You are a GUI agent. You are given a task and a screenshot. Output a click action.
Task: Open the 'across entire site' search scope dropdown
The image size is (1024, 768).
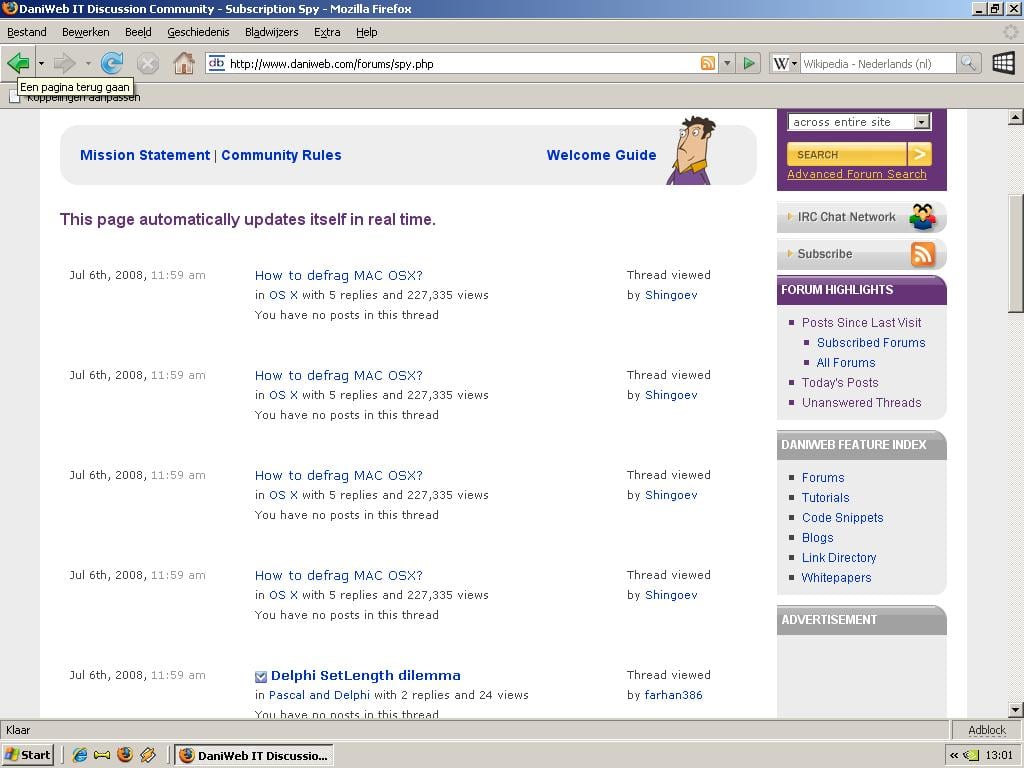pos(921,122)
